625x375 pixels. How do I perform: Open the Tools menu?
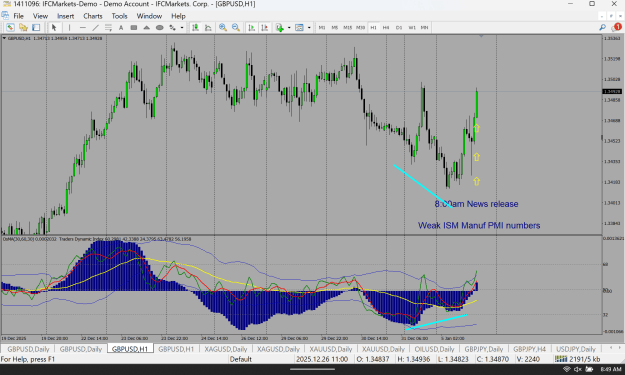pos(119,16)
